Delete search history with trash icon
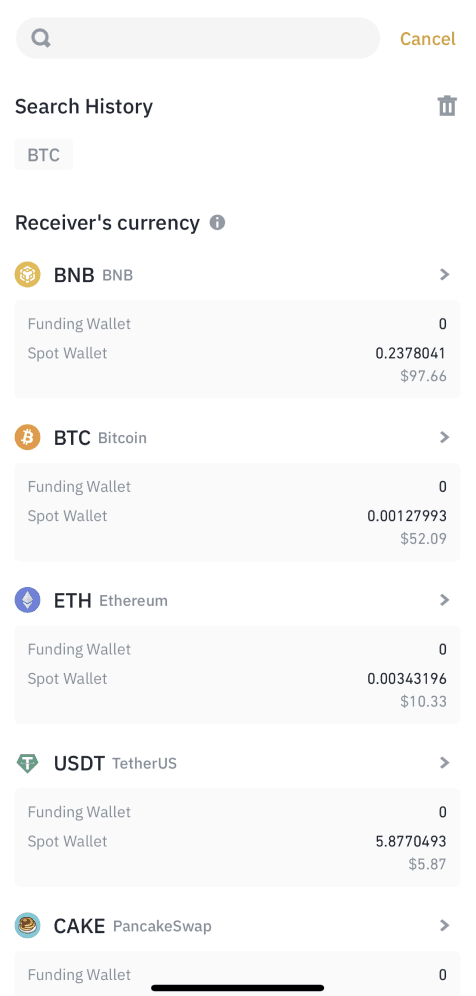 pyautogui.click(x=447, y=105)
